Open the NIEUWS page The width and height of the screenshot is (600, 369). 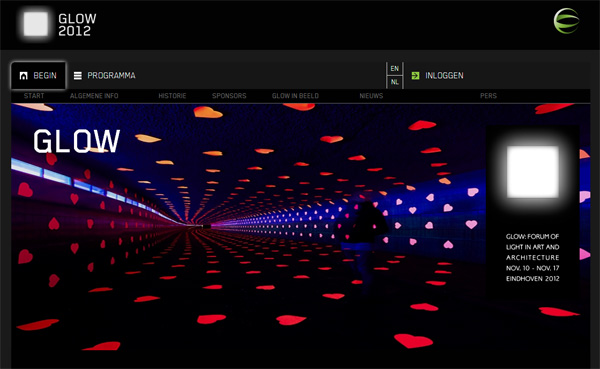tap(371, 96)
